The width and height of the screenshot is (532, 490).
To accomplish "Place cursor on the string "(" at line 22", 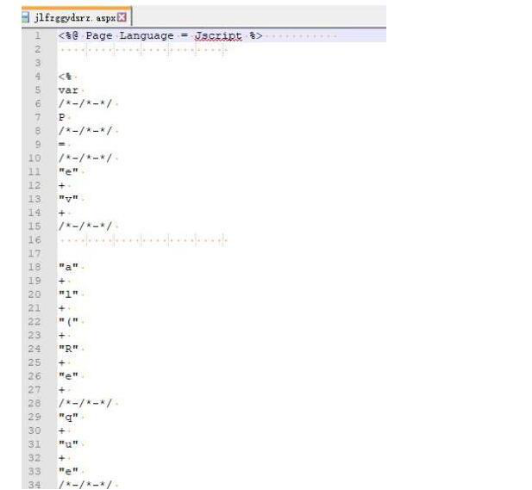I will (69, 321).
